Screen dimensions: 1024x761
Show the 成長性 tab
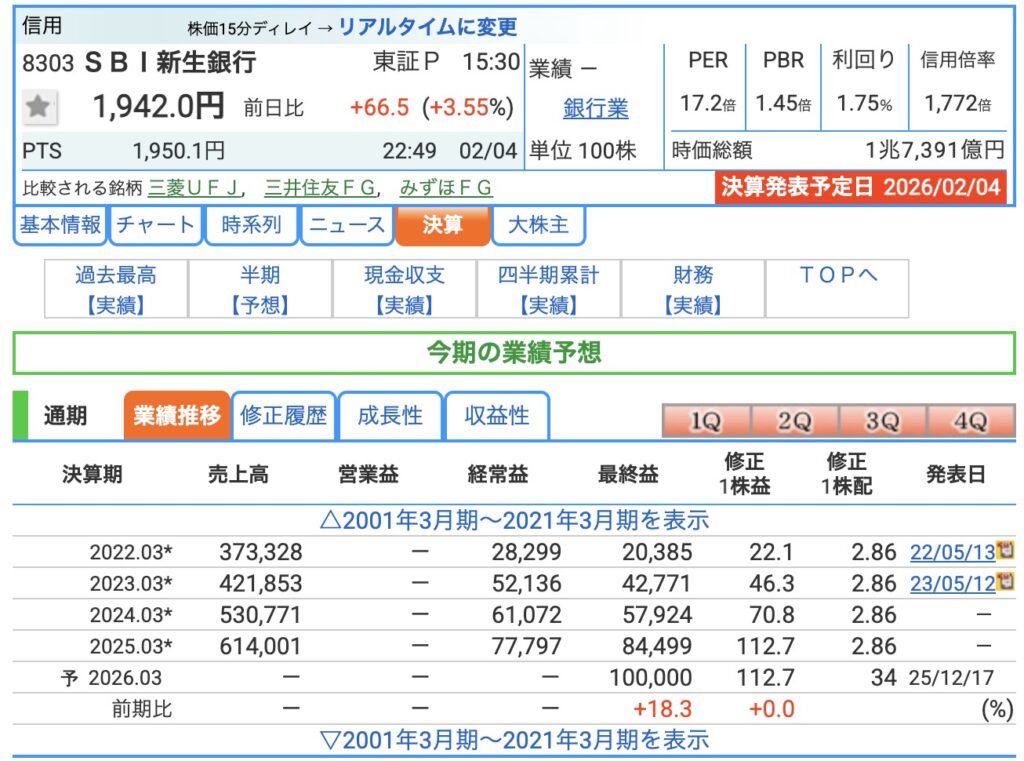(390, 416)
